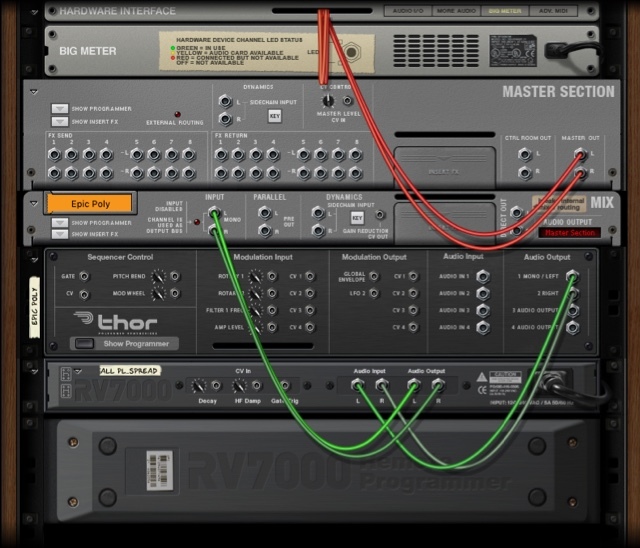
Task: Click Thor Global Envelope output jack
Action: [373, 276]
